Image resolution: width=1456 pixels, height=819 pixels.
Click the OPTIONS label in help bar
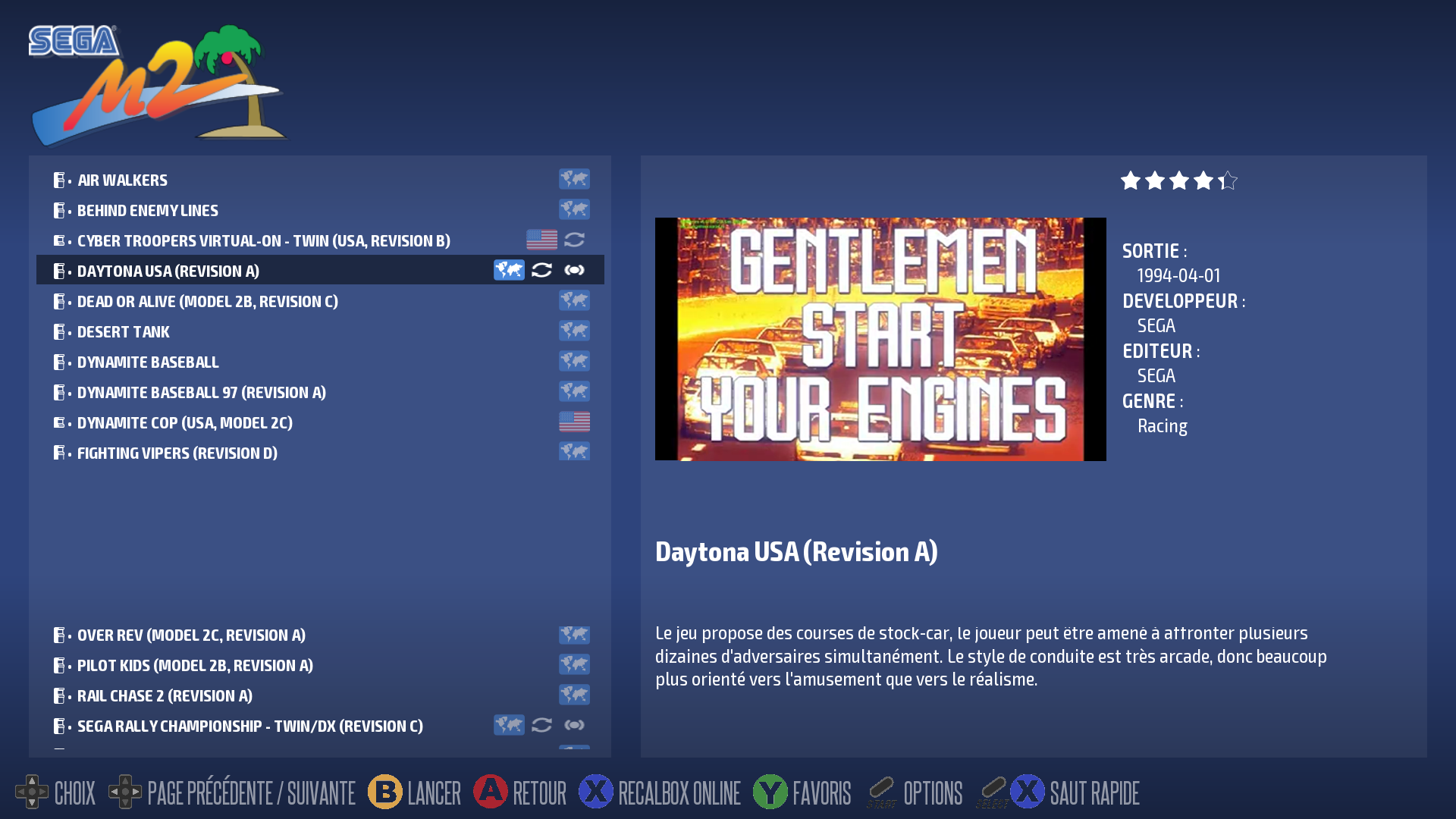933,793
